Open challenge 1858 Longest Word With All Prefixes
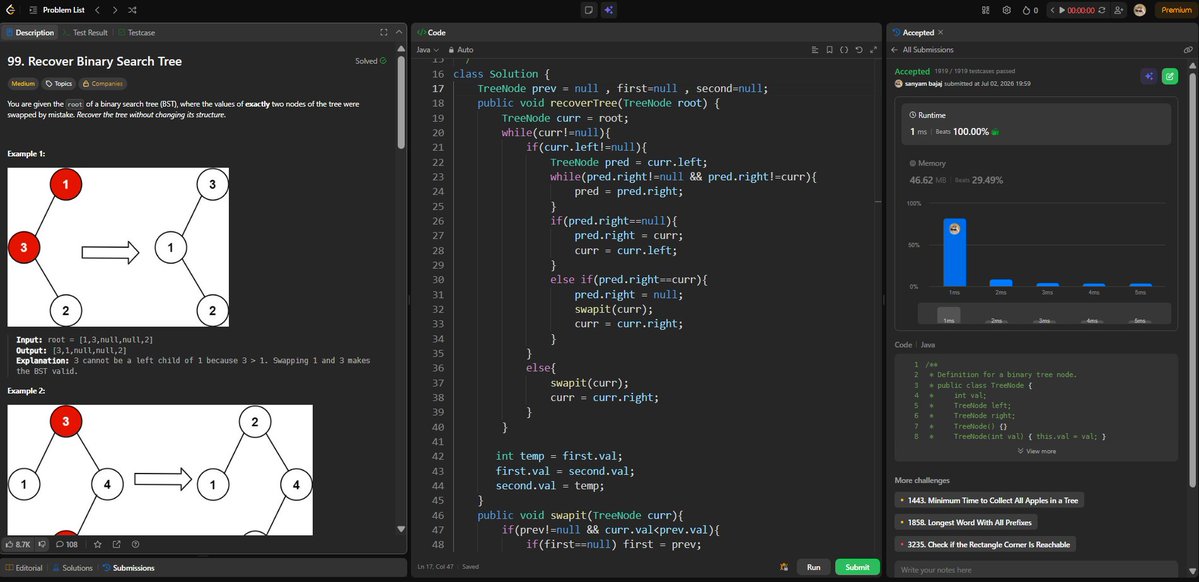The width and height of the screenshot is (1199, 582). tap(966, 522)
